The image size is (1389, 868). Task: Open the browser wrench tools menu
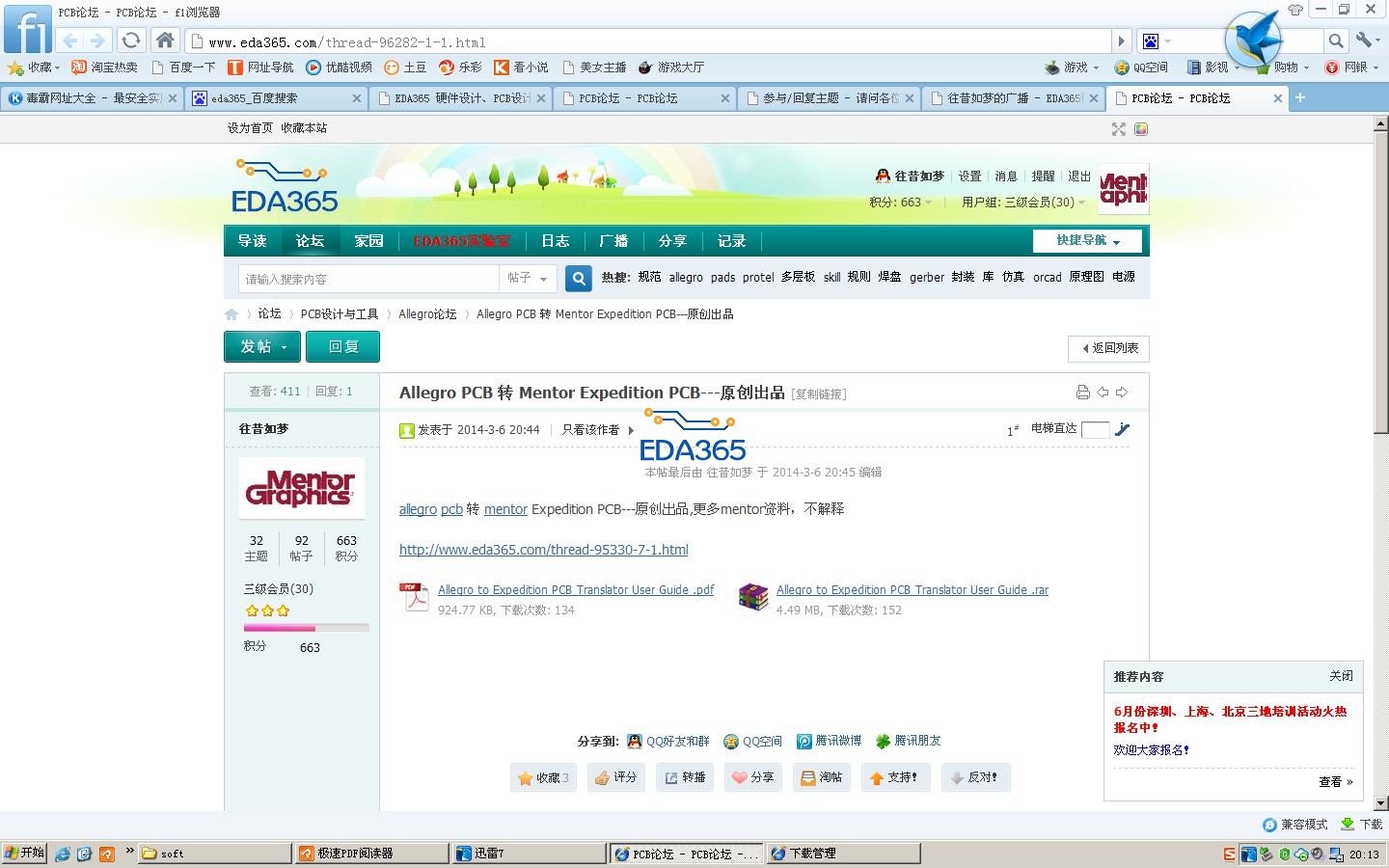click(x=1364, y=41)
